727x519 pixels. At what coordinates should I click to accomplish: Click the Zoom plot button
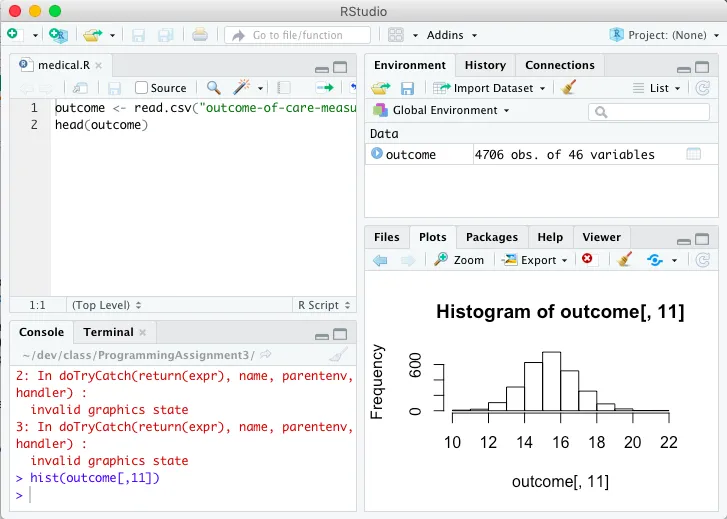pyautogui.click(x=459, y=260)
